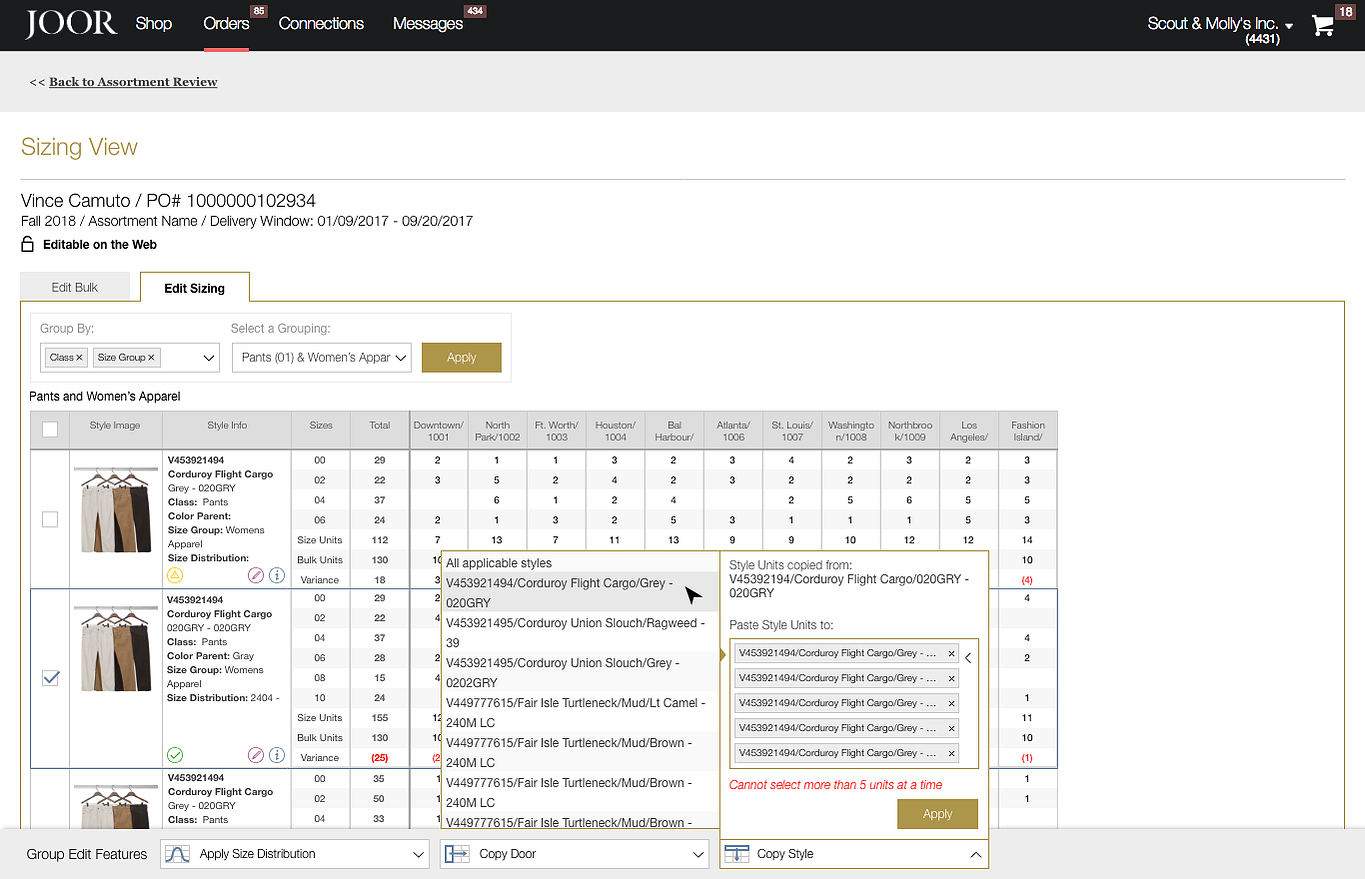Go to the Shop menu

point(154,23)
